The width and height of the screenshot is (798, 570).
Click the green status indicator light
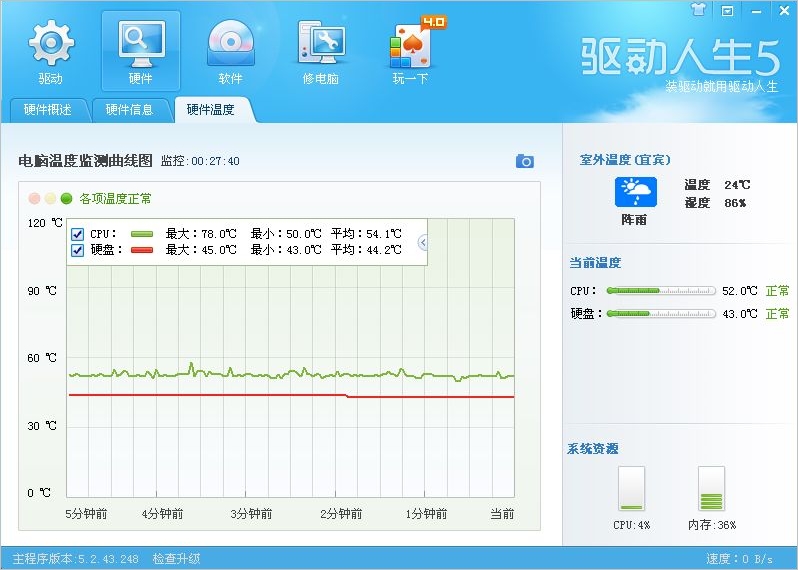pos(66,198)
